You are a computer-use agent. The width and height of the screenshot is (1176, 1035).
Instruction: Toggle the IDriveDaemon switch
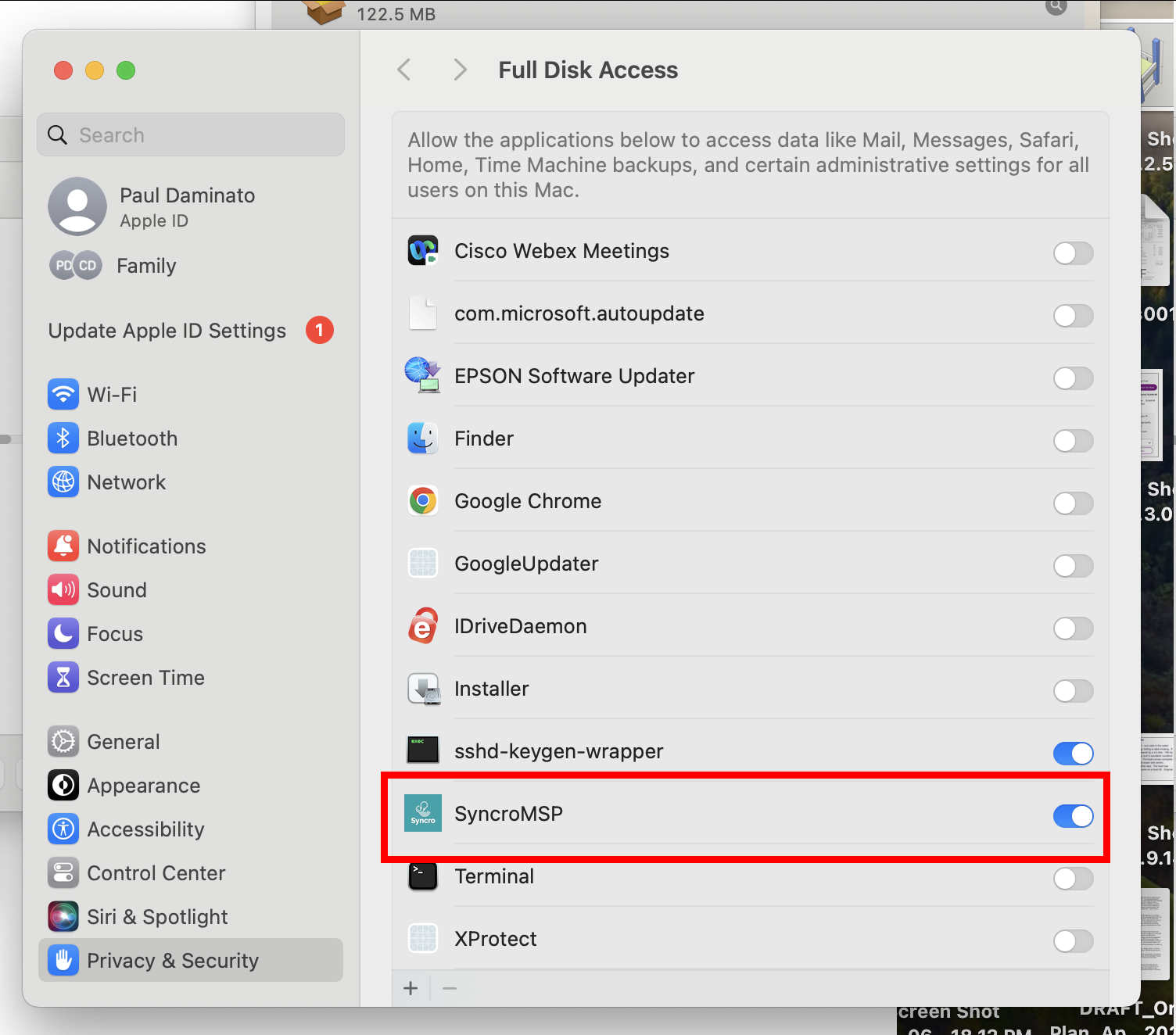pos(1073,629)
